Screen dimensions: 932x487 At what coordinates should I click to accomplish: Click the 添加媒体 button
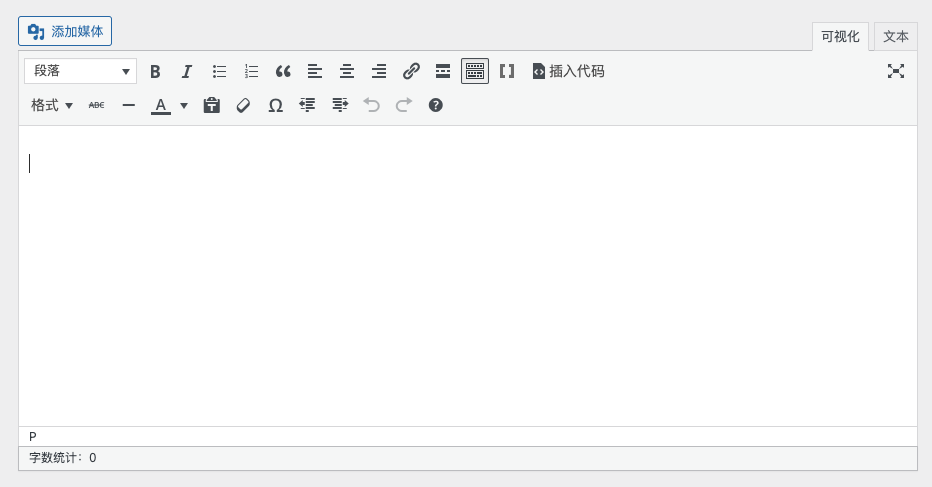click(x=65, y=31)
